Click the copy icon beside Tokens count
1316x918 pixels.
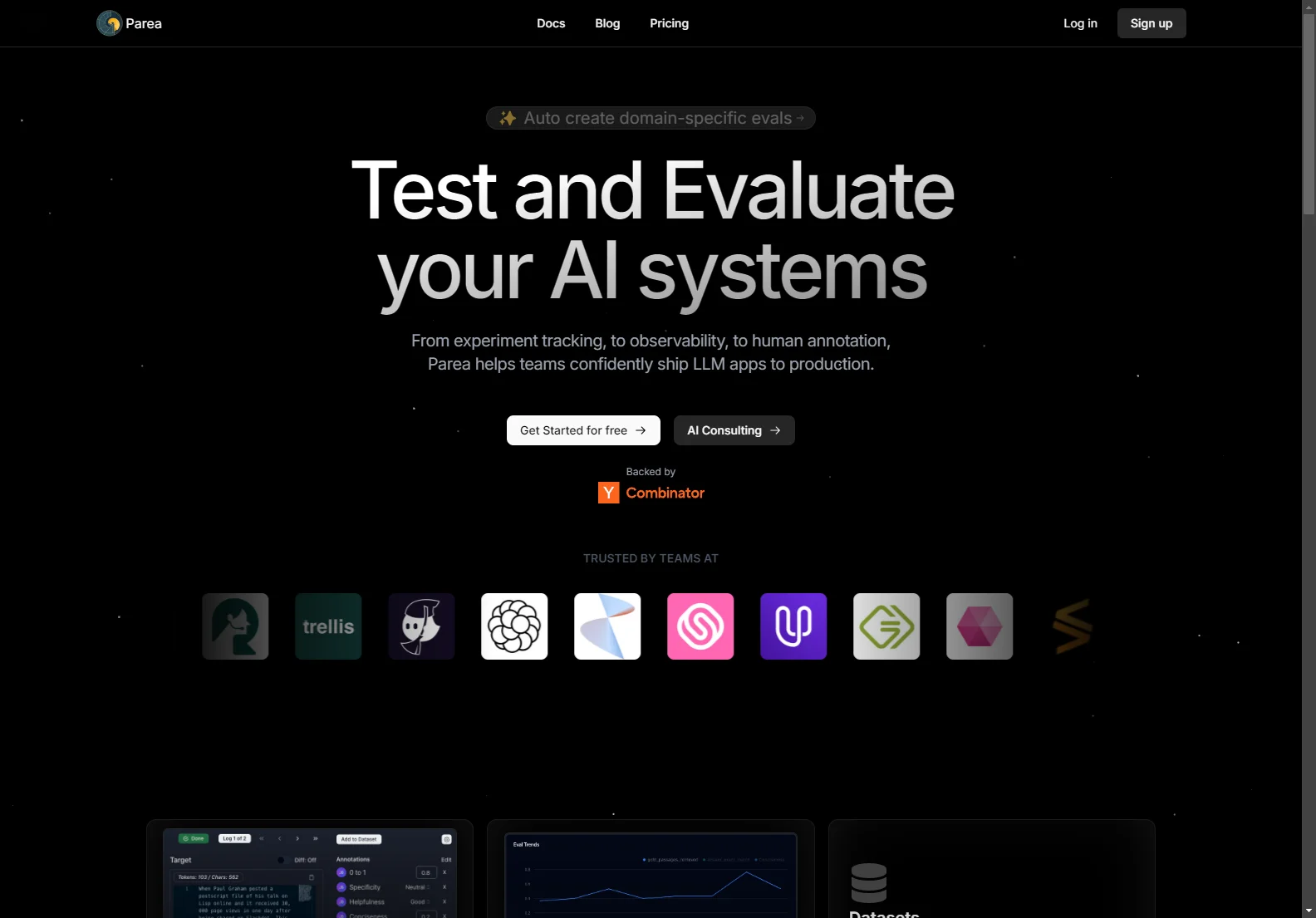pos(312,877)
